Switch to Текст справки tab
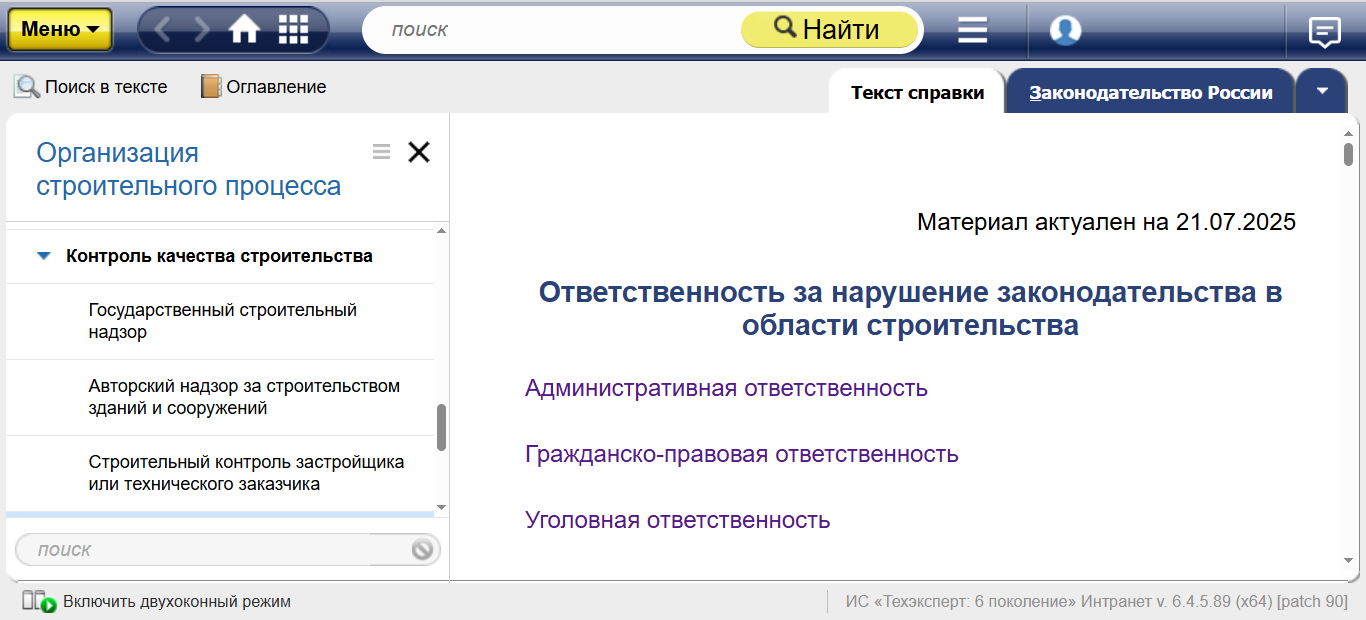The height and width of the screenshot is (620, 1366). (x=917, y=93)
